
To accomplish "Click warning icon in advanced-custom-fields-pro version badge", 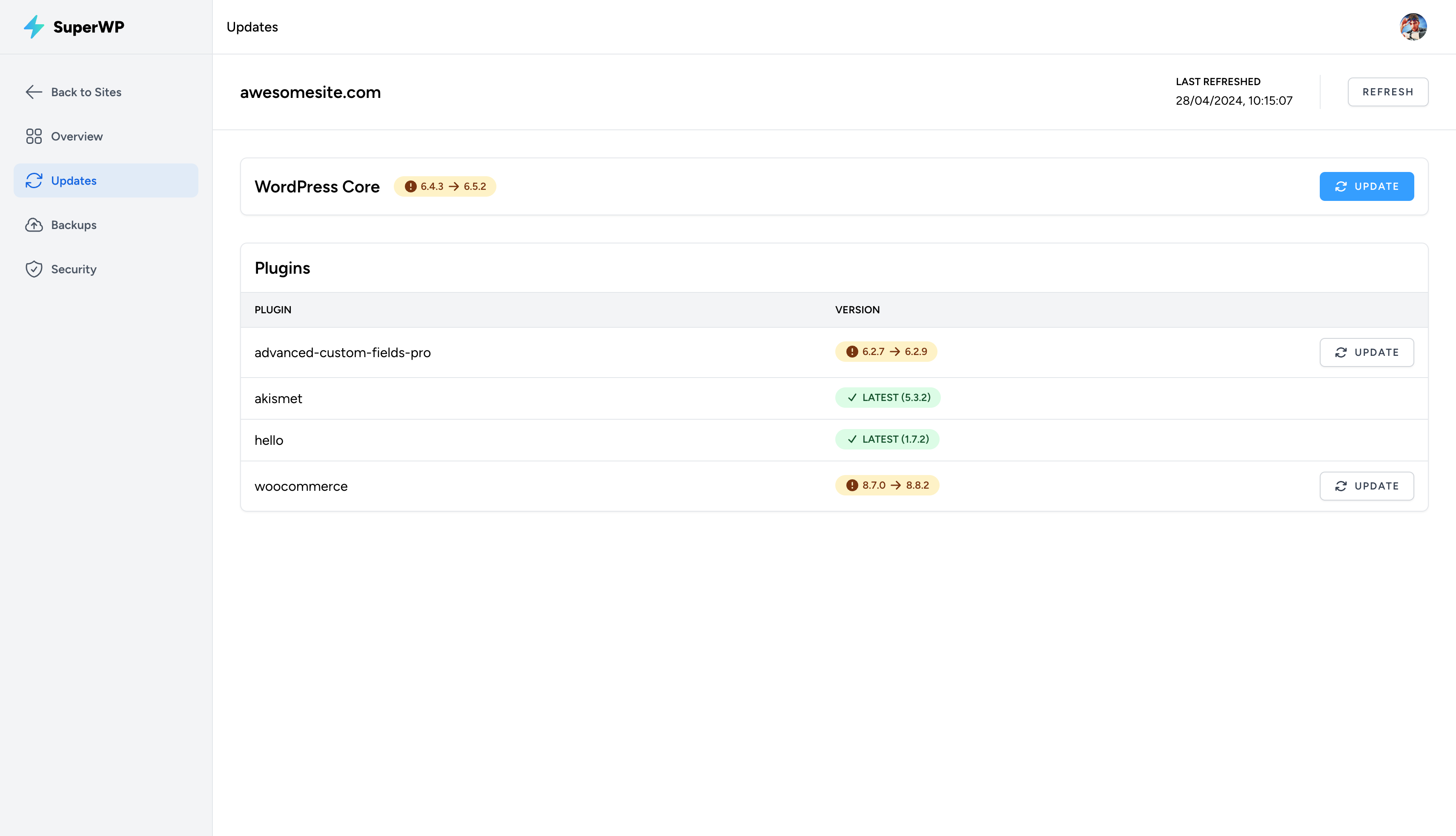I will coord(852,352).
